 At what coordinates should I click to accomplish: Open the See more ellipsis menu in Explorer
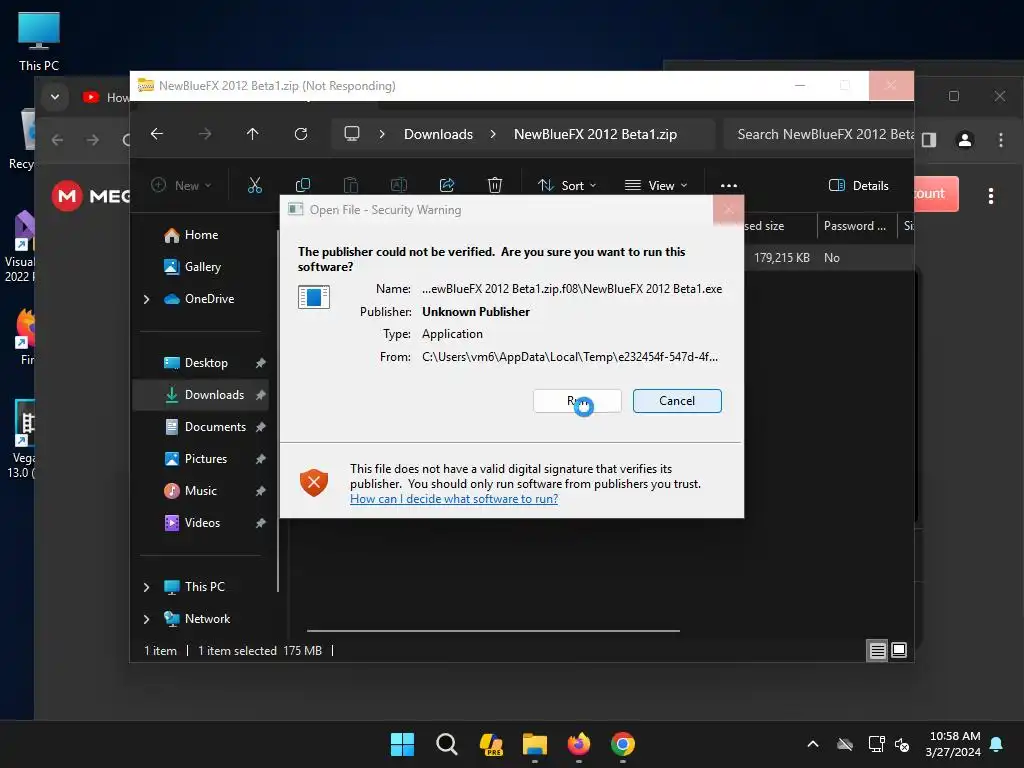click(x=729, y=185)
